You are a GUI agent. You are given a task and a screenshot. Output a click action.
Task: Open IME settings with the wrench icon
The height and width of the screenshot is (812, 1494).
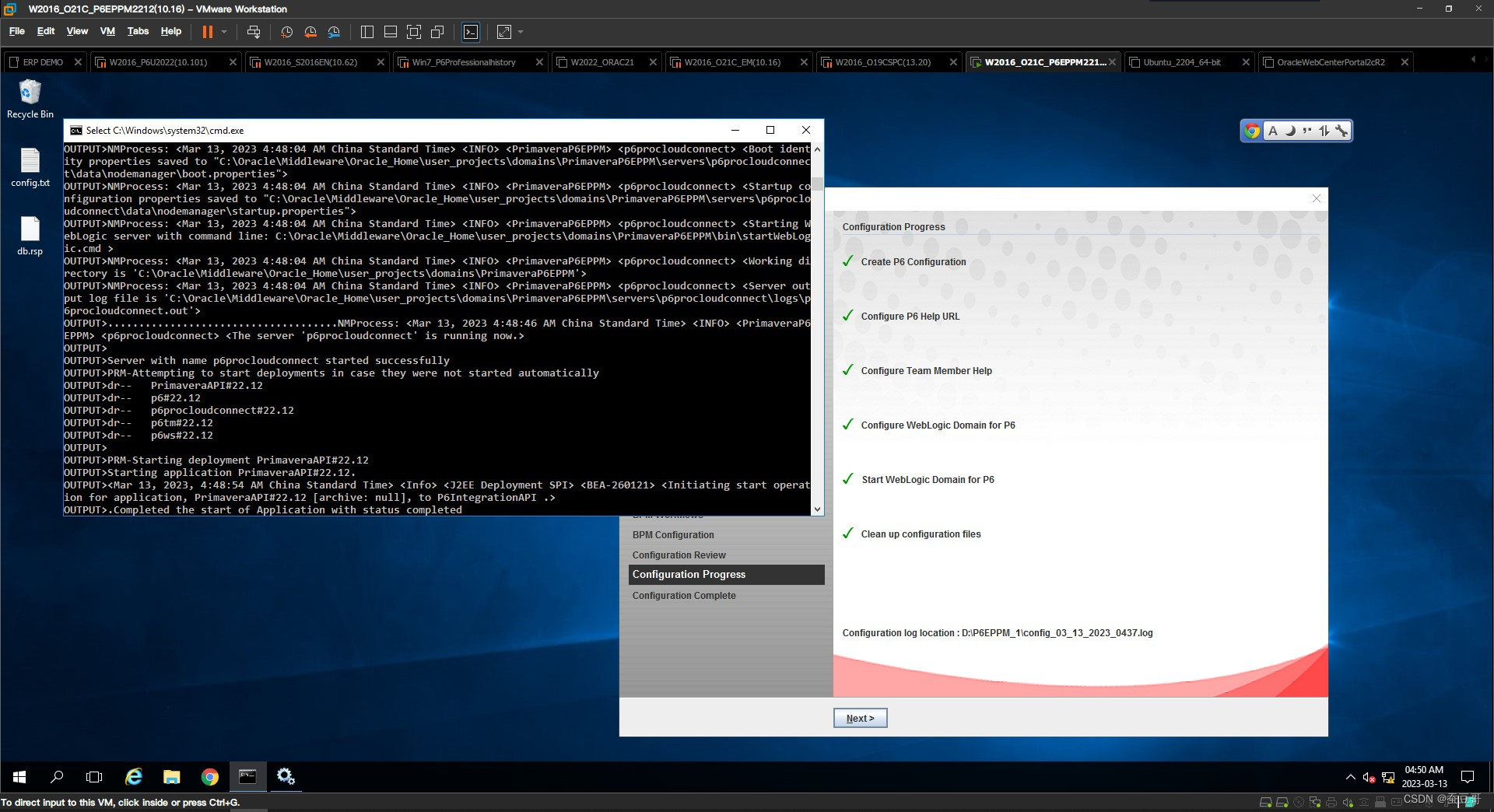coord(1341,131)
